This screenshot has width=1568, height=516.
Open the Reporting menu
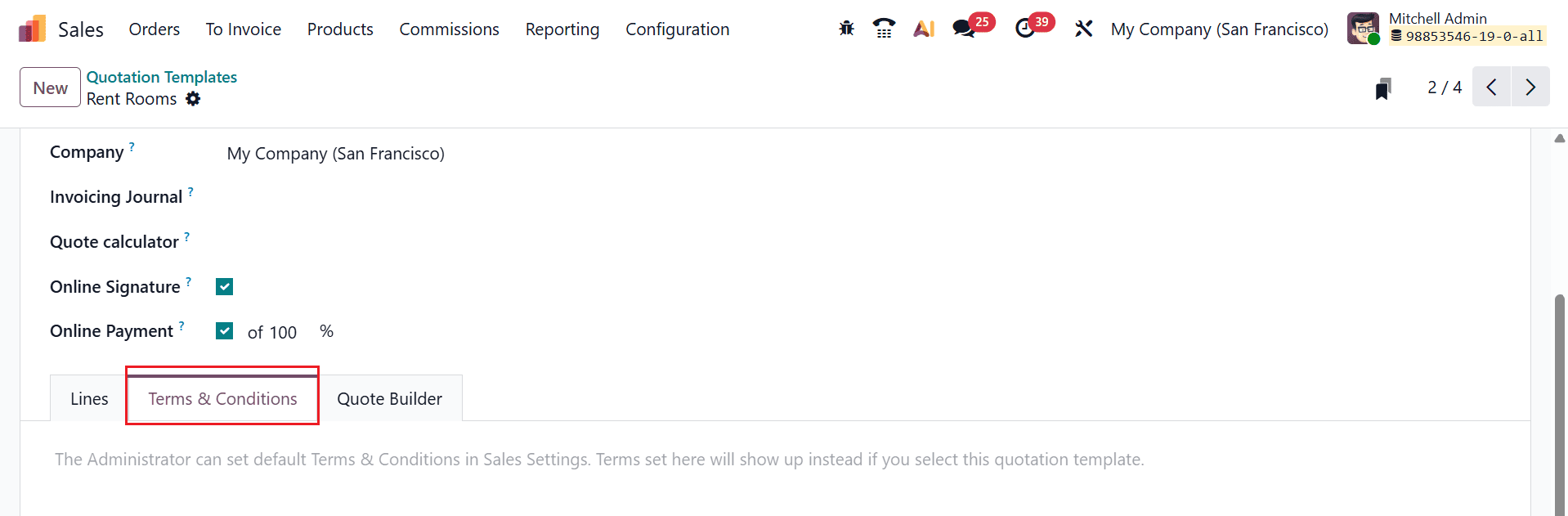click(x=562, y=29)
